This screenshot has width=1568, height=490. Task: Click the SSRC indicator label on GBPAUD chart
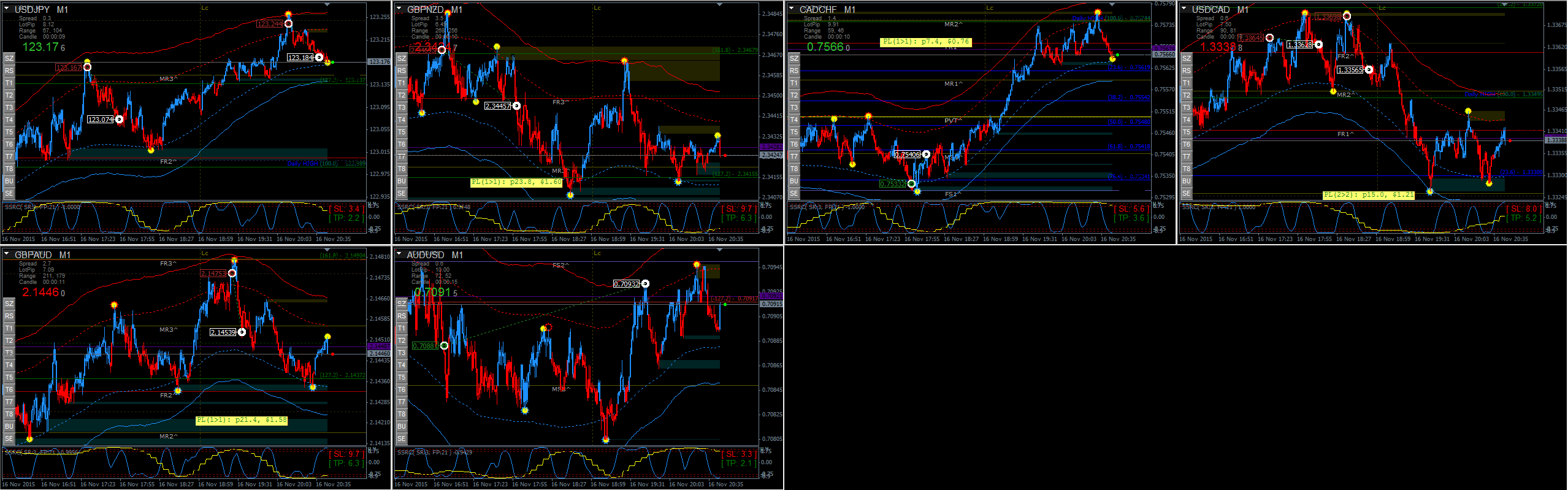(x=42, y=452)
